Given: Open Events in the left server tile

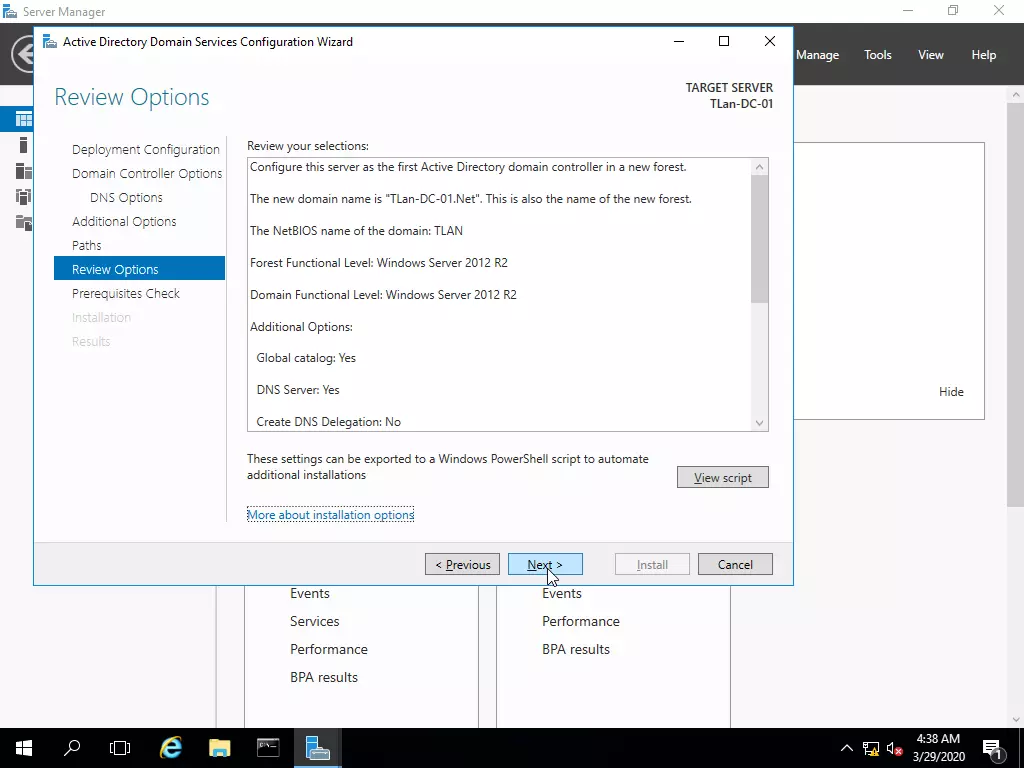Looking at the screenshot, I should [x=310, y=593].
